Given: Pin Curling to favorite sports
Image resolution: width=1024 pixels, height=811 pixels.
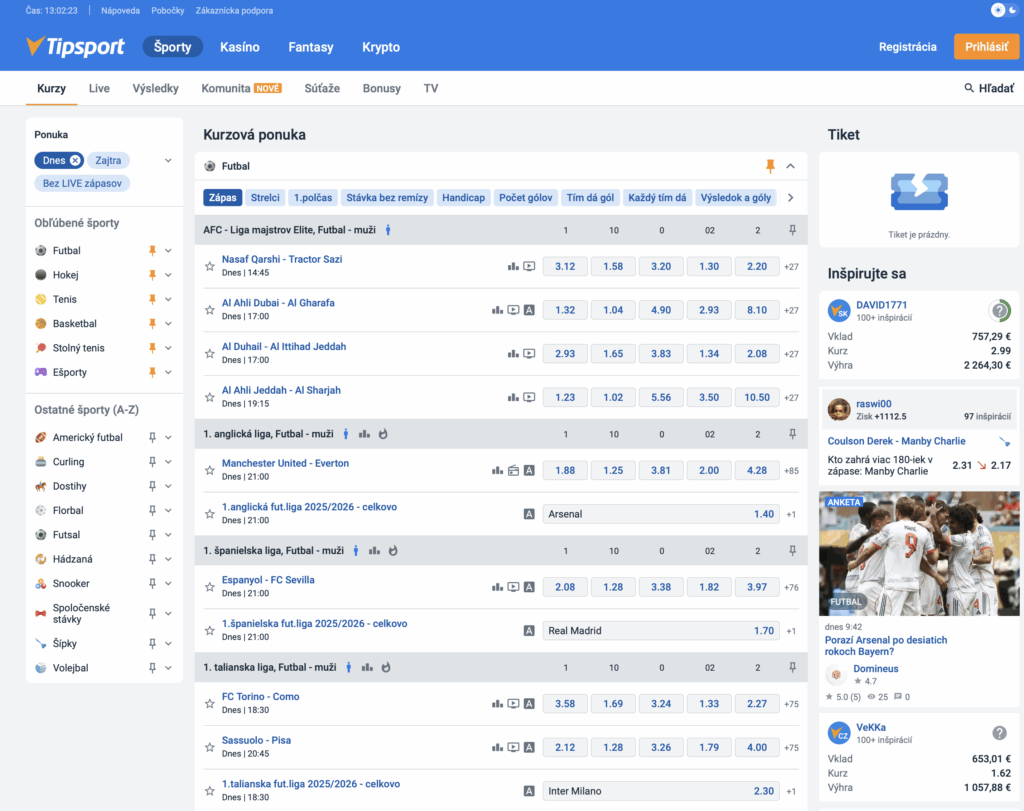Looking at the screenshot, I should coord(153,462).
